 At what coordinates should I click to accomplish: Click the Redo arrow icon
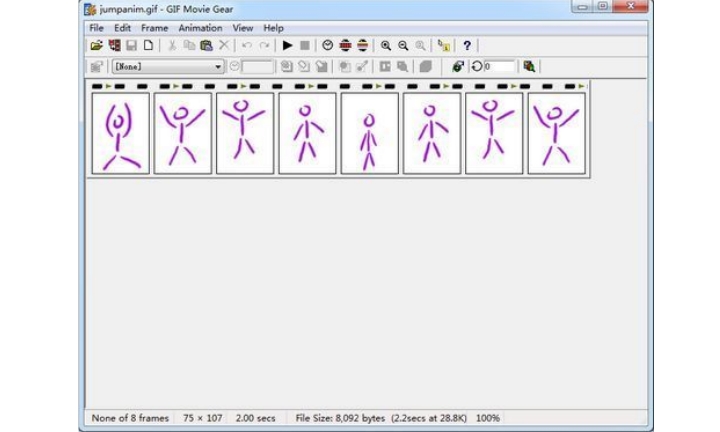(264, 45)
